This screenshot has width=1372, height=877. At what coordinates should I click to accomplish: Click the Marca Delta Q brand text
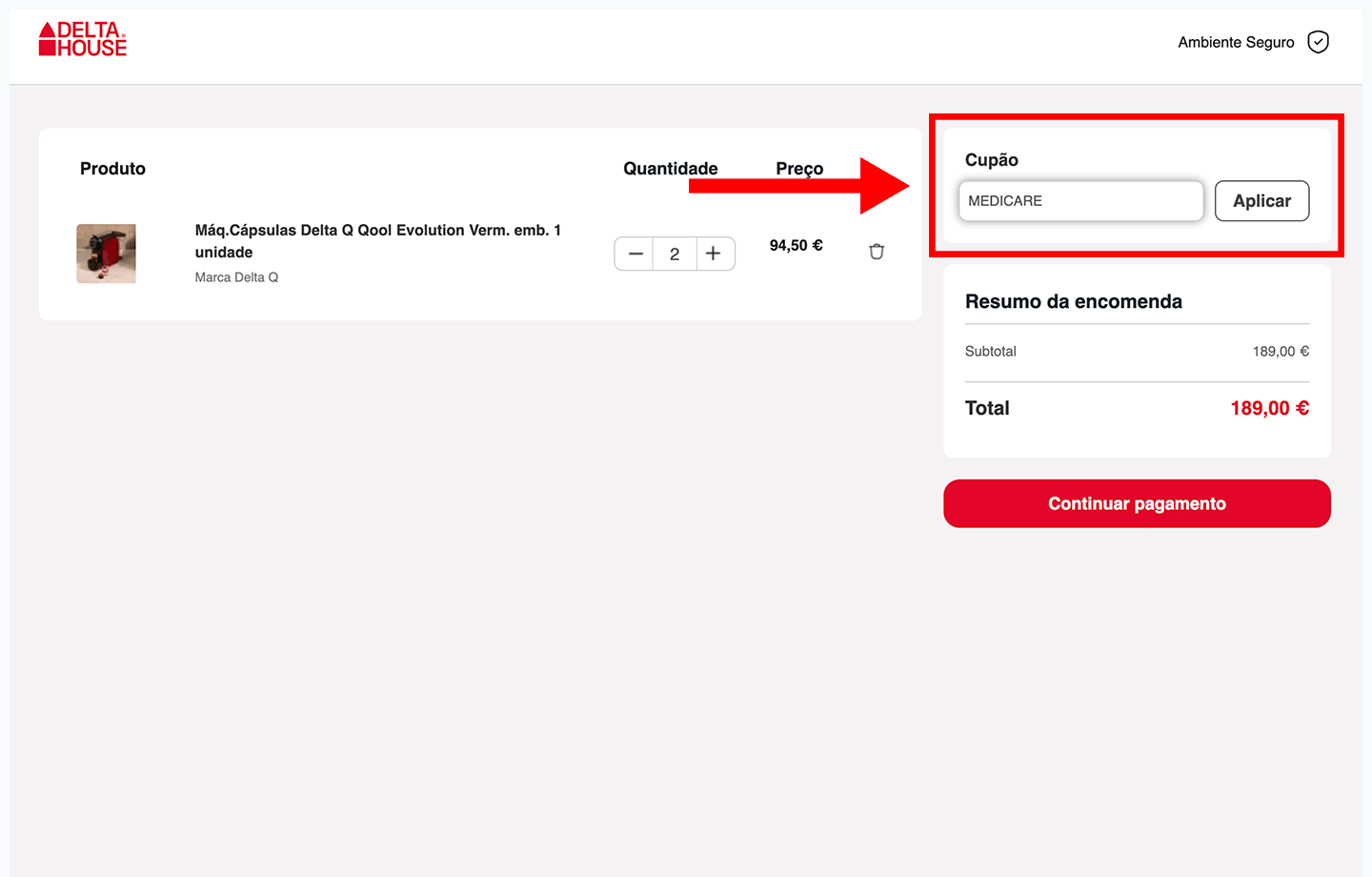[x=236, y=277]
